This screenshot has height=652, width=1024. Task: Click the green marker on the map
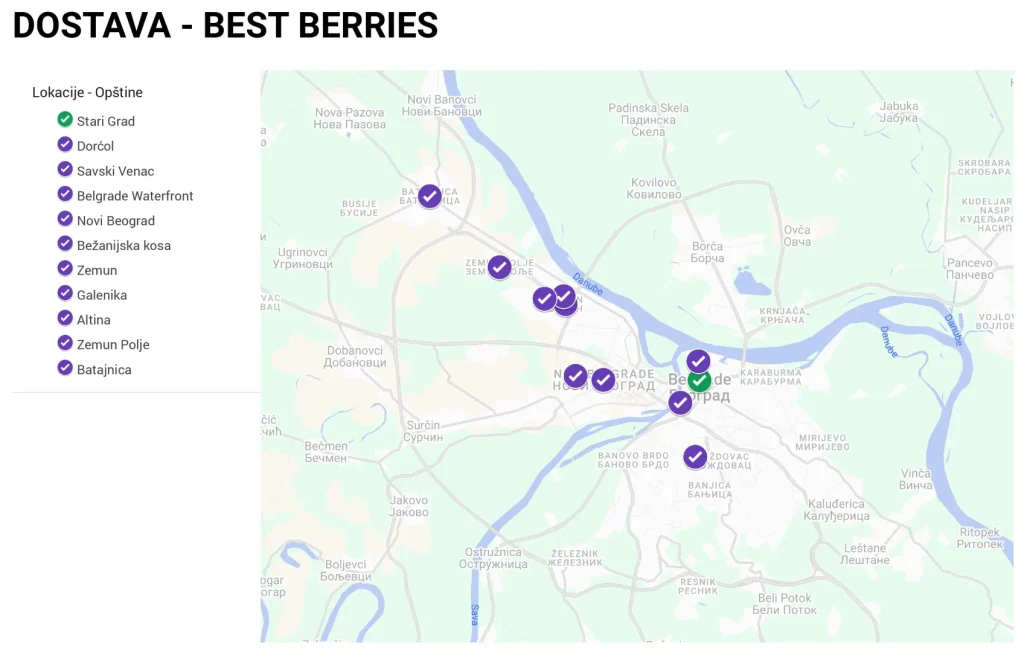(x=699, y=380)
